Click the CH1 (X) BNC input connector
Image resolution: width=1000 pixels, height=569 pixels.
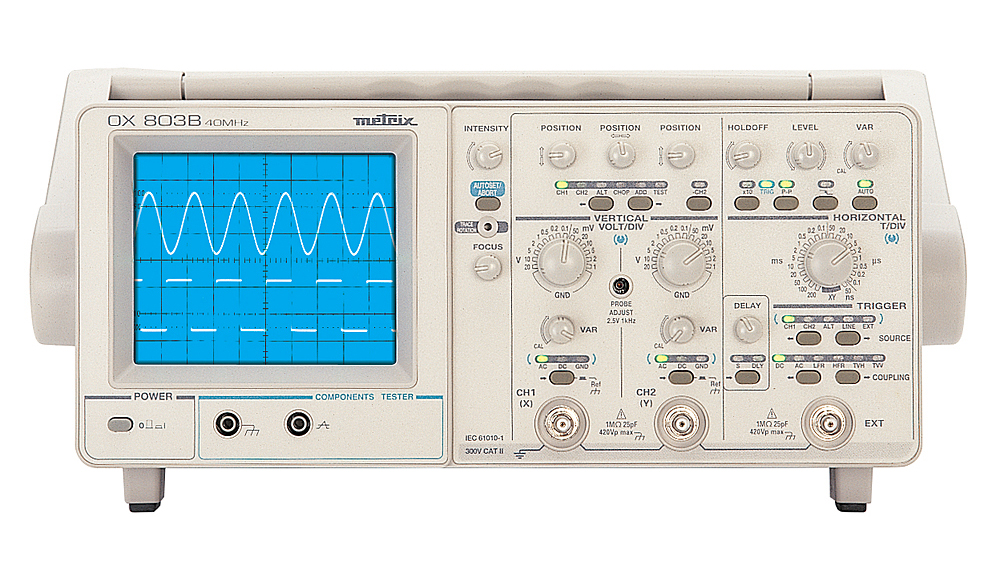click(x=562, y=423)
